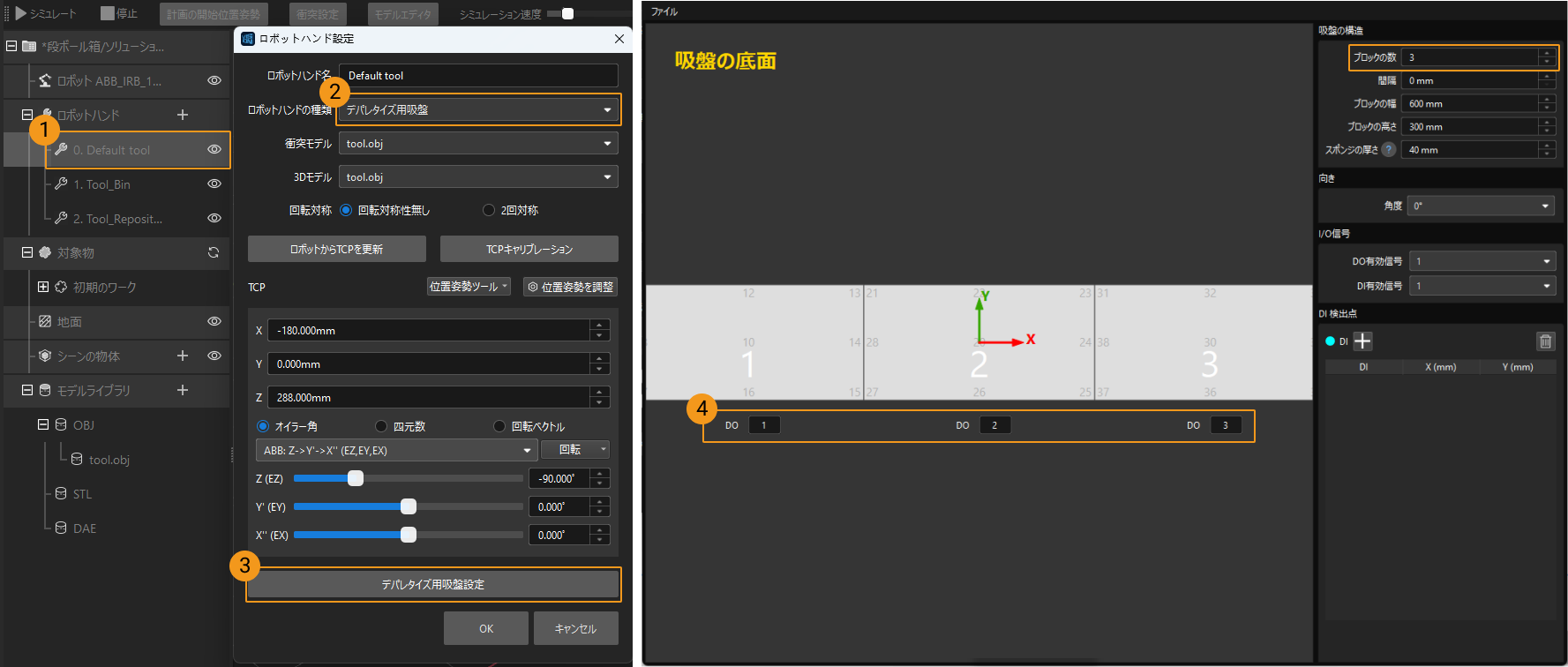Image resolution: width=1568 pixels, height=667 pixels.
Task: Select the 2回対称 radio button
Action: coord(489,210)
